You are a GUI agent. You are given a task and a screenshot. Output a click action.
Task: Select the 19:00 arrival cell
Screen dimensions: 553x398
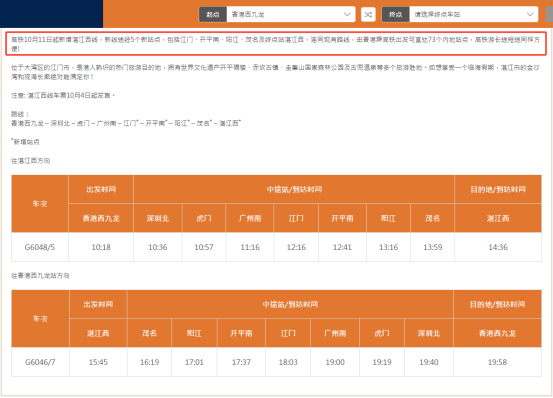click(335, 362)
